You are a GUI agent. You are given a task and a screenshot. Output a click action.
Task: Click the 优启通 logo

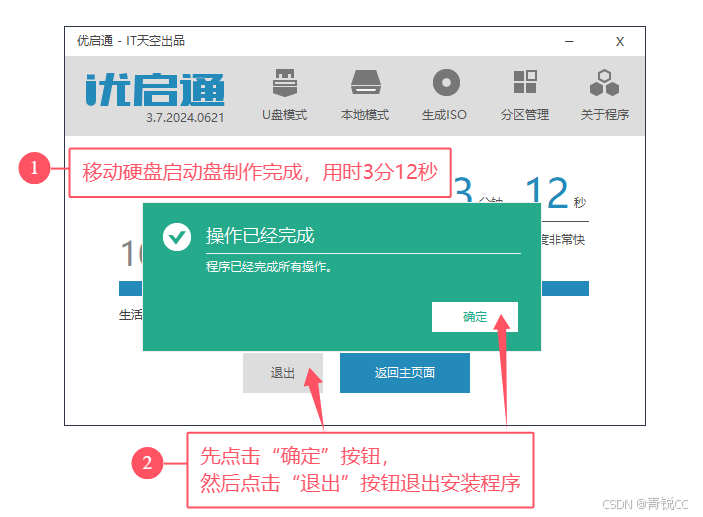pyautogui.click(x=155, y=90)
